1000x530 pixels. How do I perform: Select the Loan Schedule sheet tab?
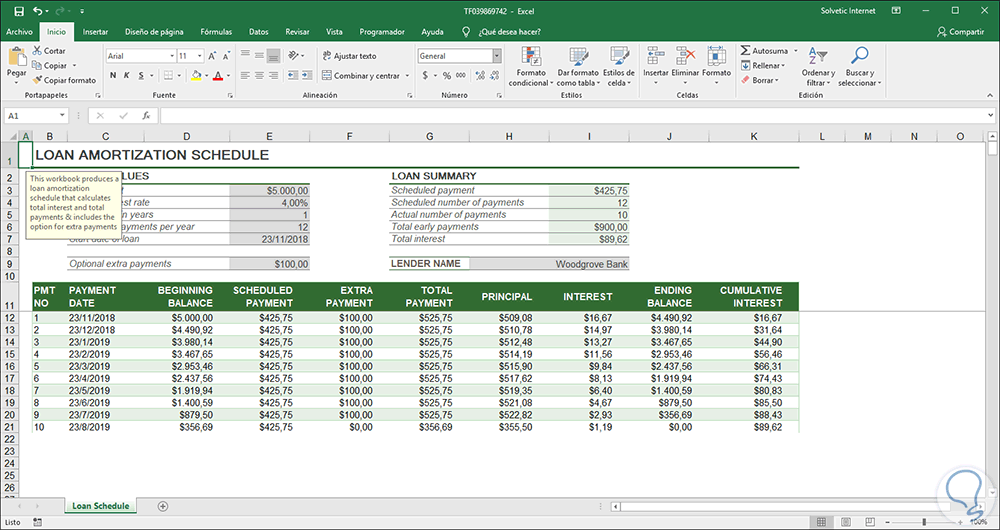pyautogui.click(x=100, y=506)
